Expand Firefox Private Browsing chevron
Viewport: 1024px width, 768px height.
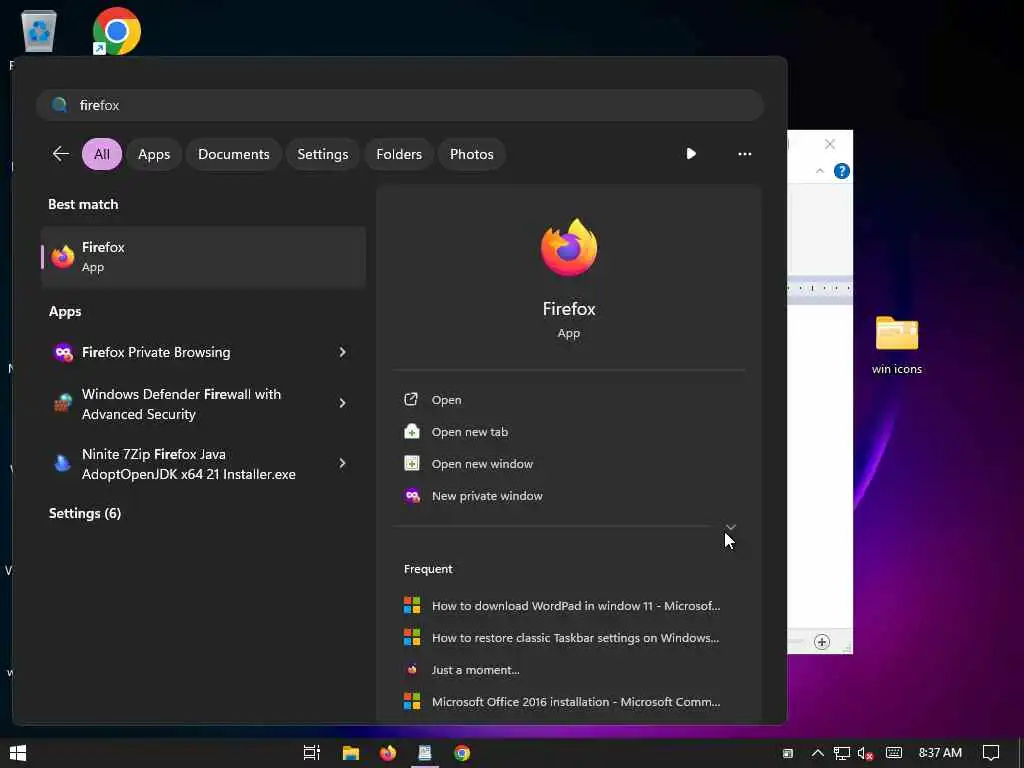[342, 353]
